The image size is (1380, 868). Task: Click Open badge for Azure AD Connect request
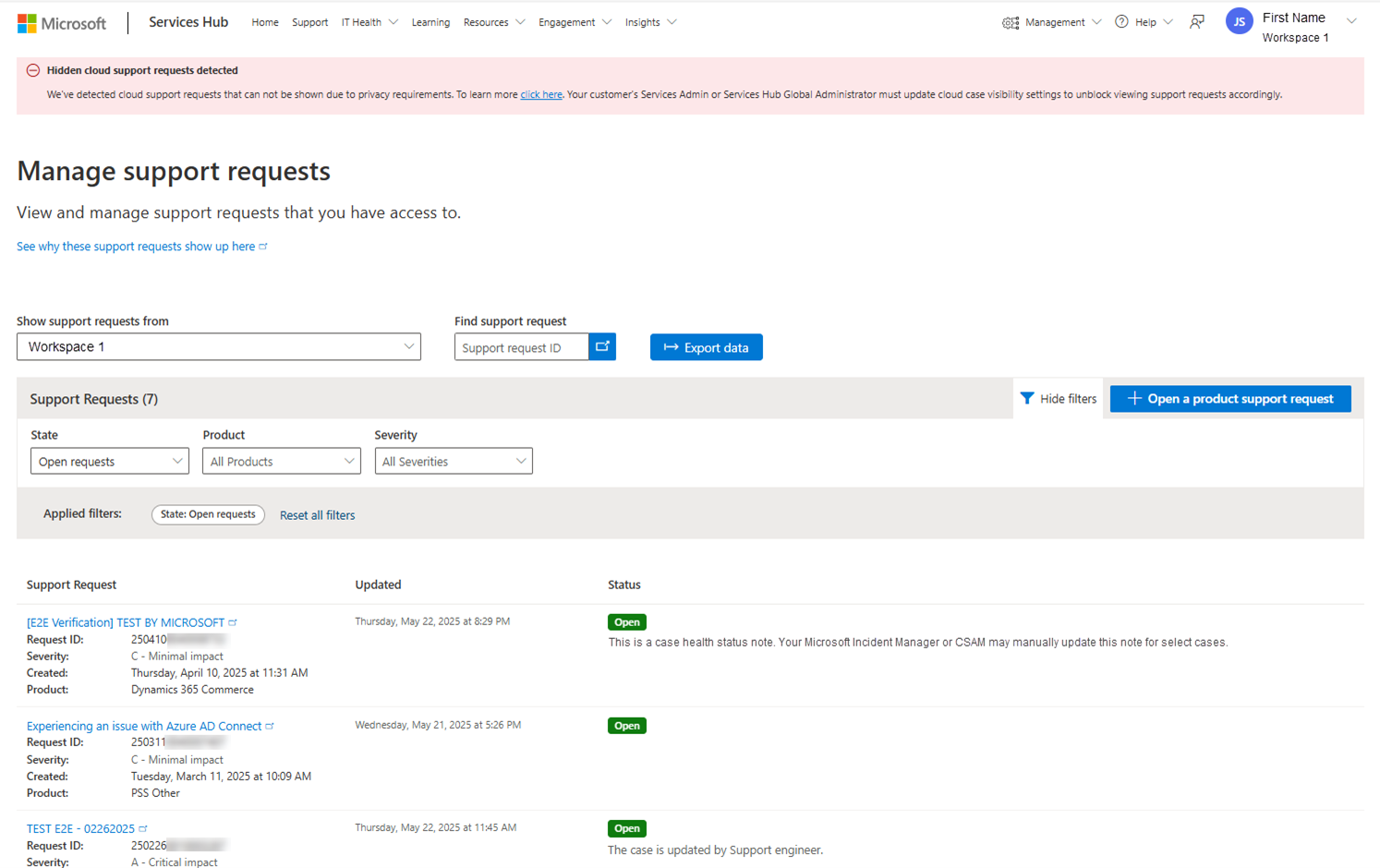pos(627,726)
